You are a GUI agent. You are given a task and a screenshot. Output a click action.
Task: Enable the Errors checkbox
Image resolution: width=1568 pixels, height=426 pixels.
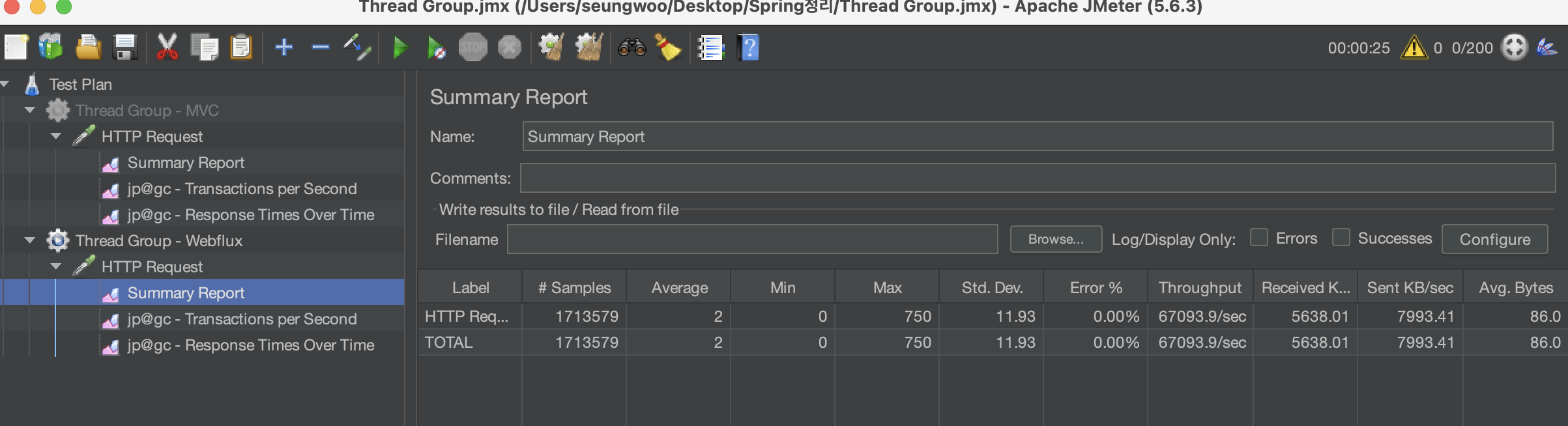click(1259, 237)
